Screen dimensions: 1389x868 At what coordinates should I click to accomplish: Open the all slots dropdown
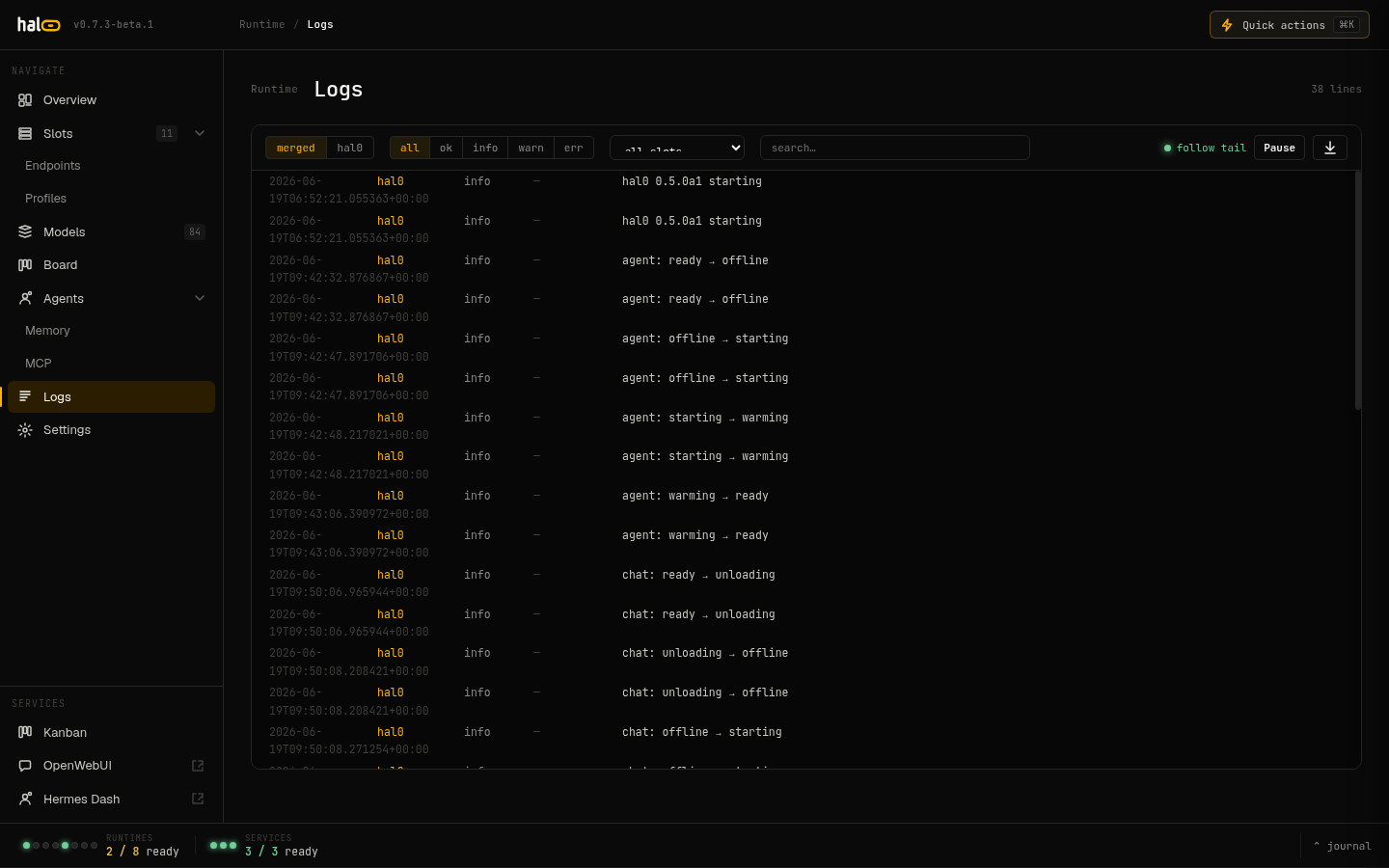click(x=677, y=148)
